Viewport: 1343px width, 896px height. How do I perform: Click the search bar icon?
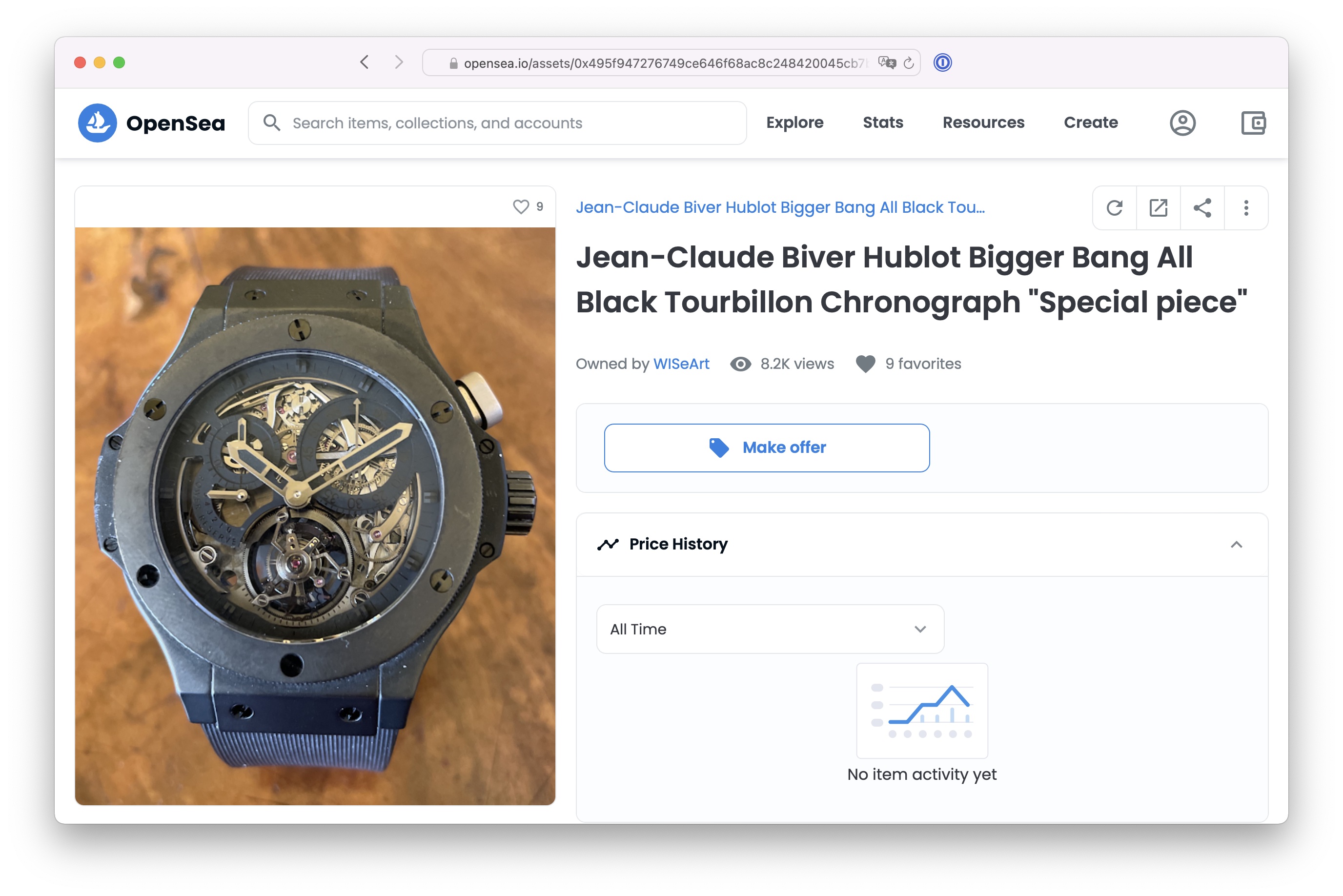tap(272, 122)
